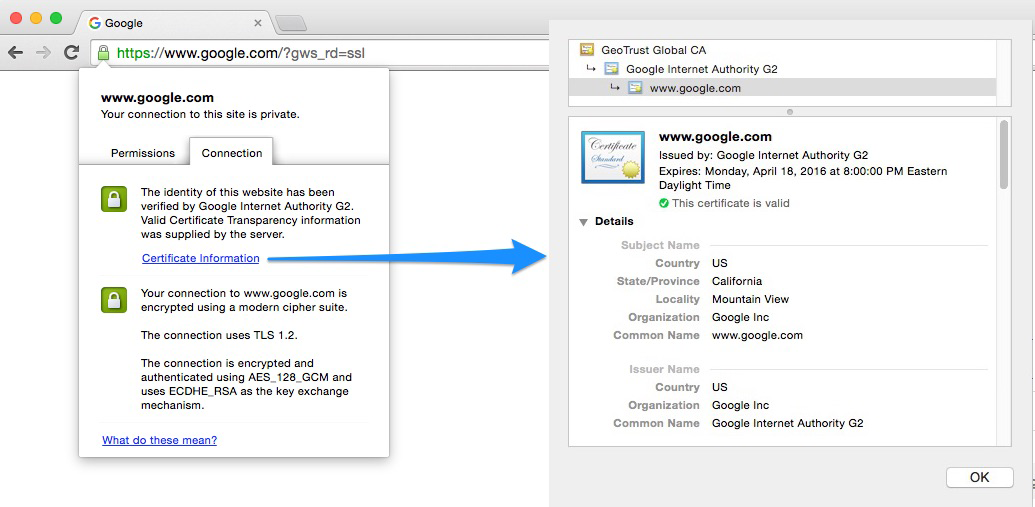Screen dimensions: 1035x507
Task: Select Google Internet Authority G2 in certificate chain
Action: point(702,69)
